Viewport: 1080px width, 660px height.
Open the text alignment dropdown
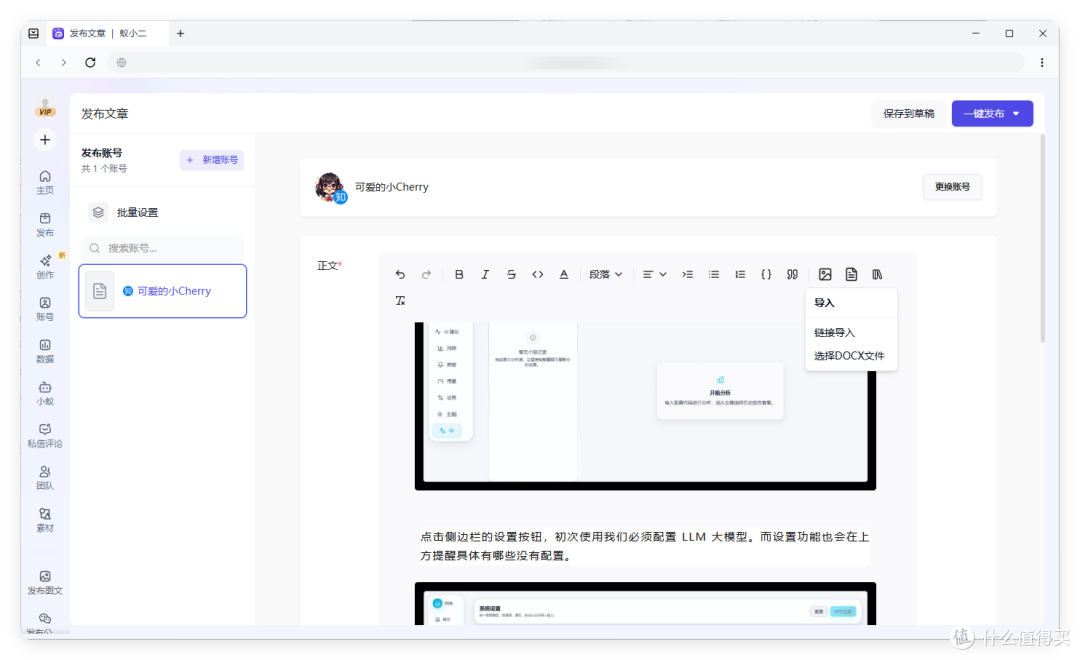(x=654, y=274)
